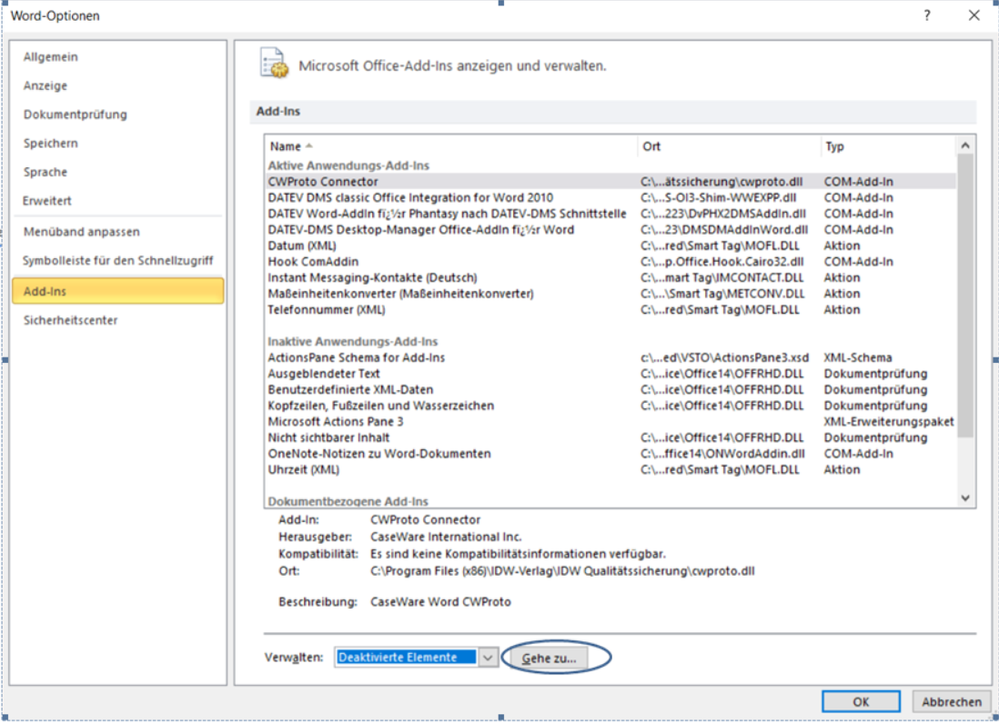Select Hook ComAddin entry
This screenshot has height=723, width=999.
pos(610,261)
